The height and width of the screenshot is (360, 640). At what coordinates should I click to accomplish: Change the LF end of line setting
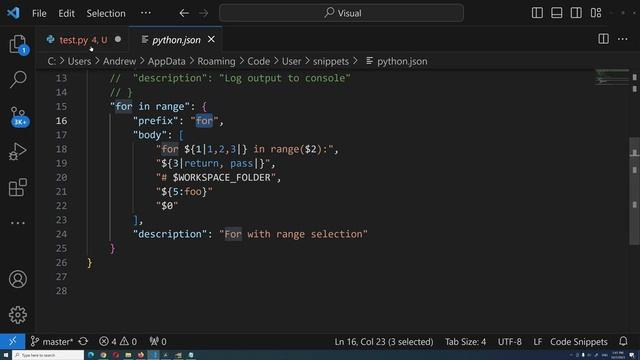pyautogui.click(x=538, y=341)
